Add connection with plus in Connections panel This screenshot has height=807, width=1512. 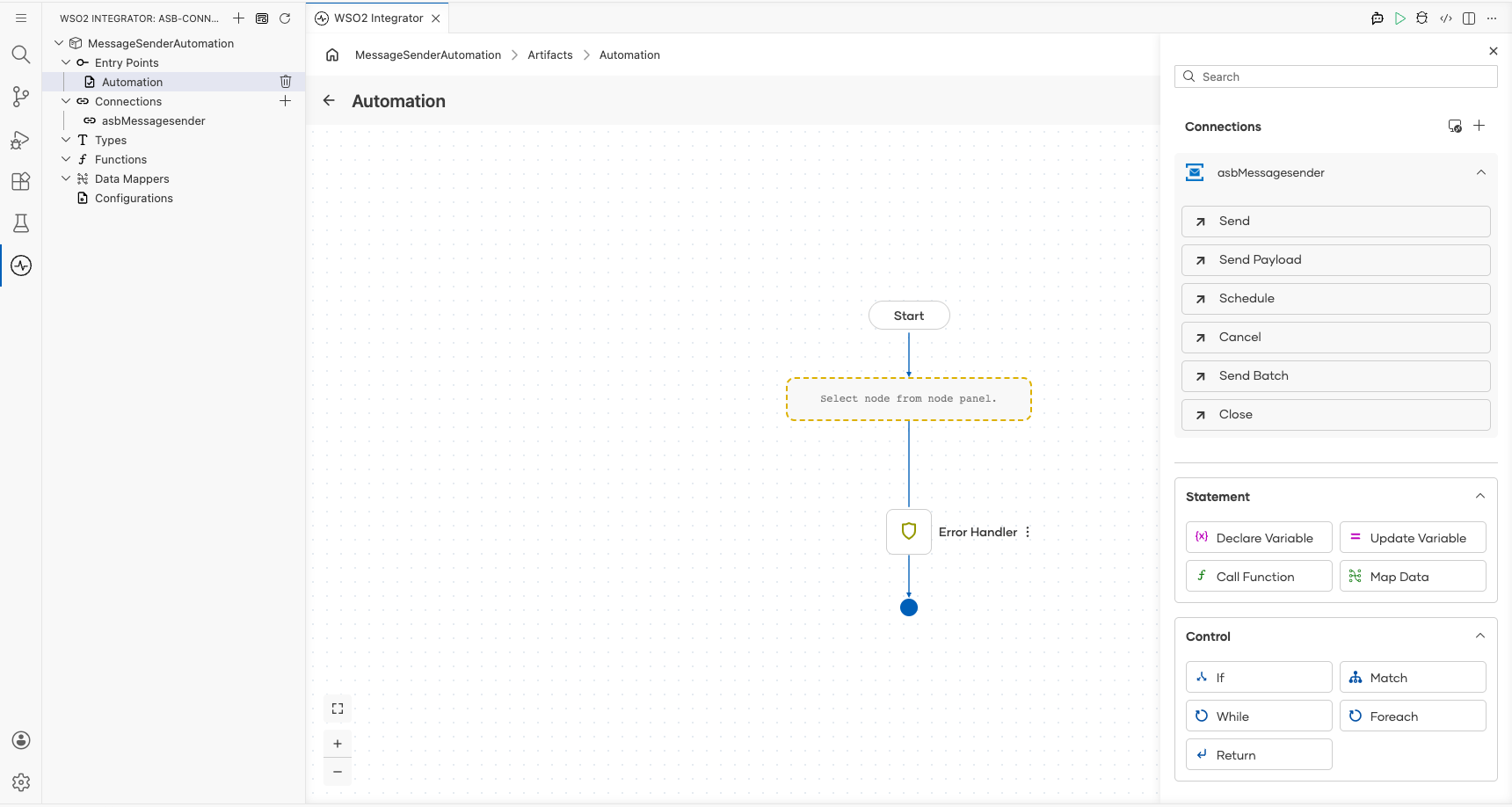(1479, 126)
